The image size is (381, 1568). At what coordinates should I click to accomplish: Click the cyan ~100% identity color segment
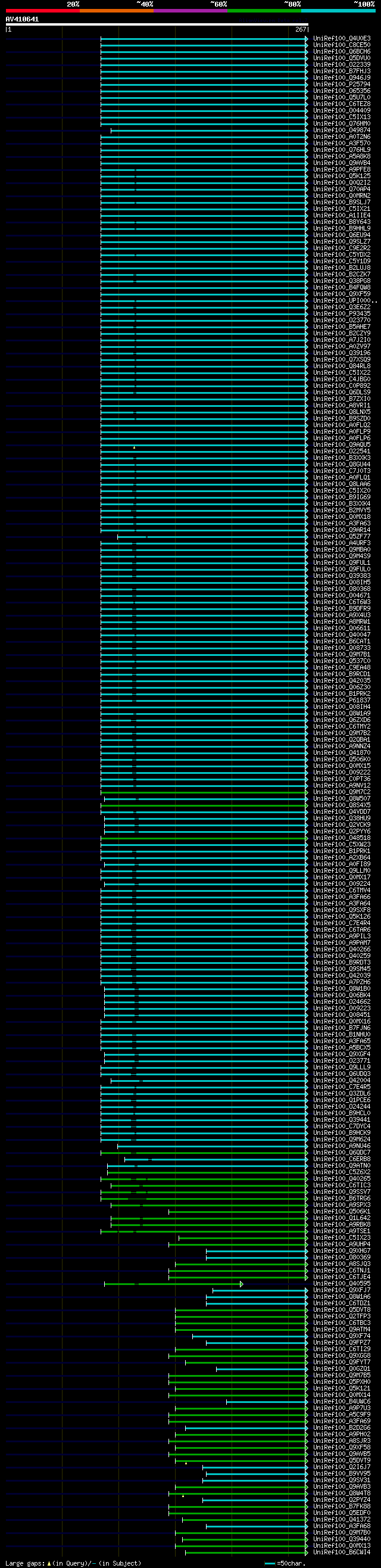click(338, 10)
